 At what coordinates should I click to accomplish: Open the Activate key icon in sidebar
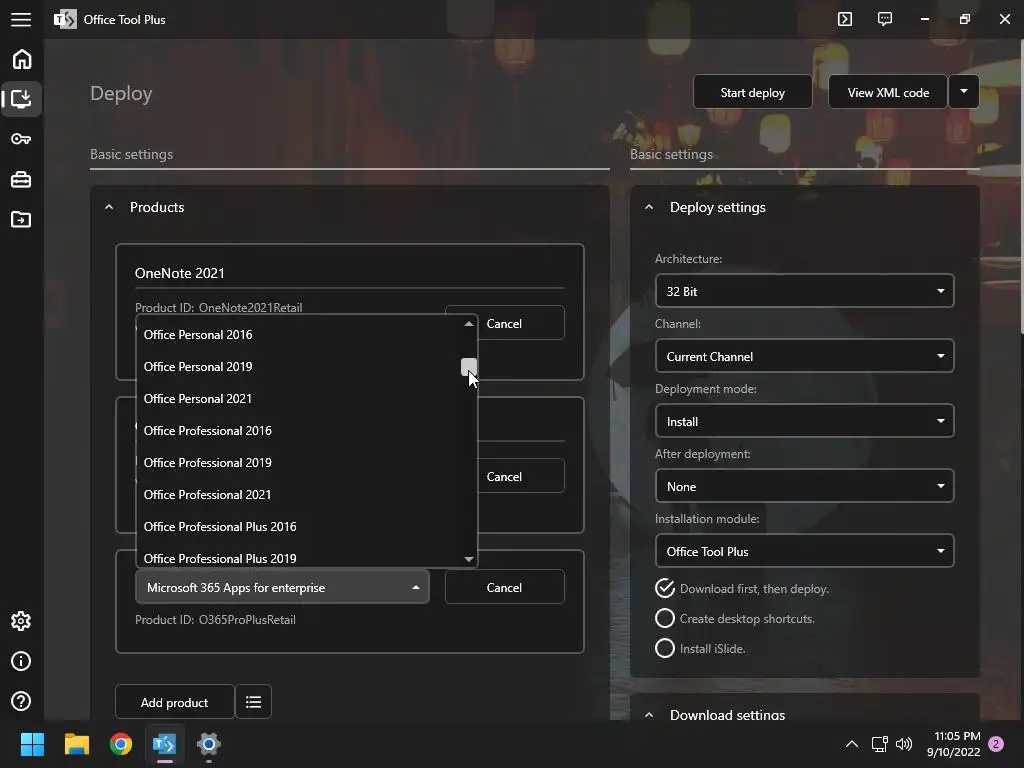click(x=21, y=139)
